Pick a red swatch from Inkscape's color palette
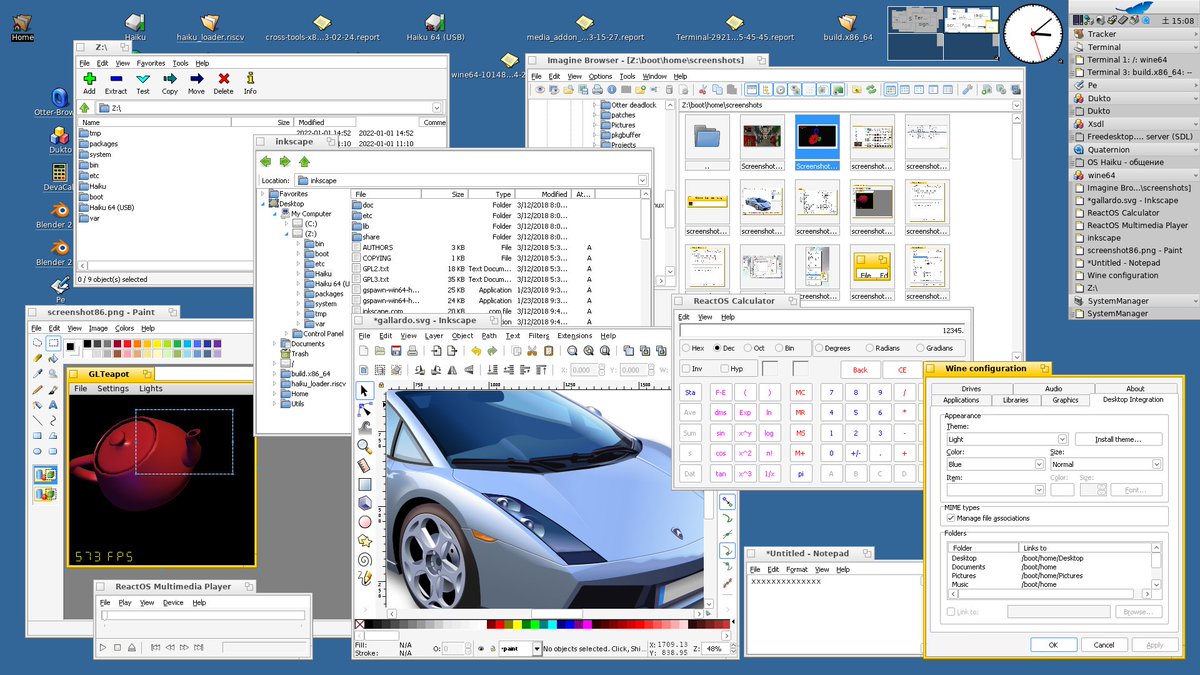The image size is (1200, 675). point(501,624)
